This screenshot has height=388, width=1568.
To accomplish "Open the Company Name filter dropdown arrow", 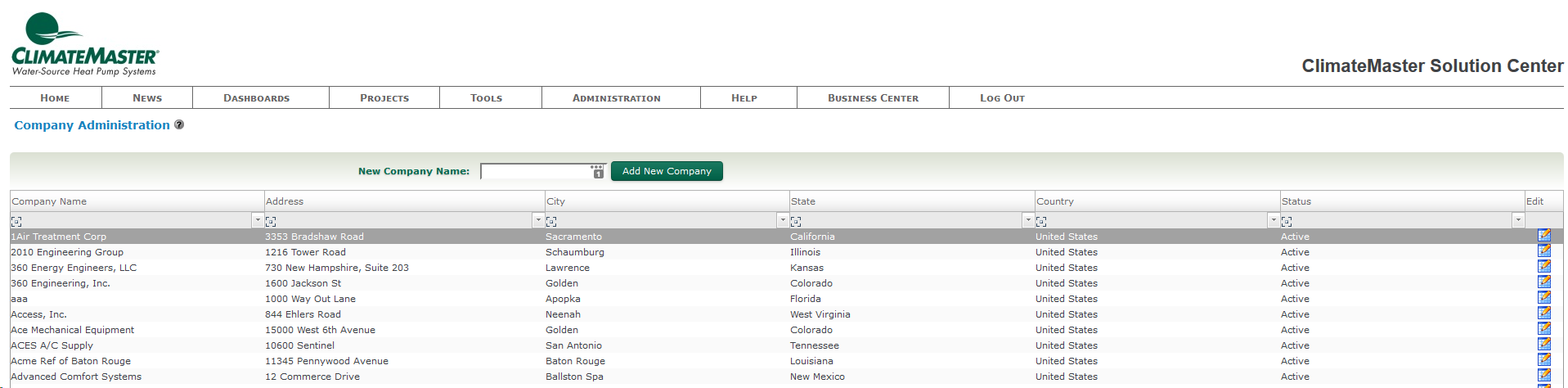I will click(258, 220).
